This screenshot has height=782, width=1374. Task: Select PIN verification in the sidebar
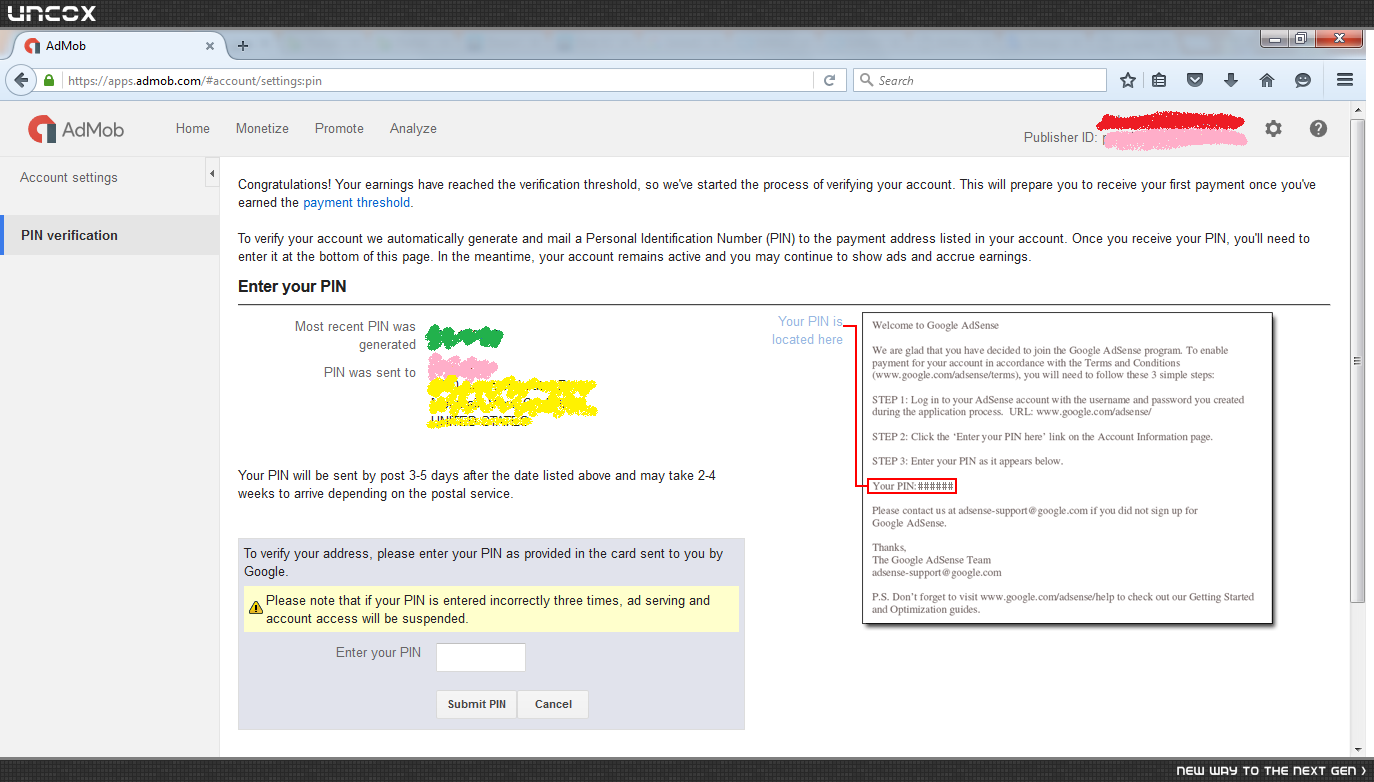click(x=110, y=235)
